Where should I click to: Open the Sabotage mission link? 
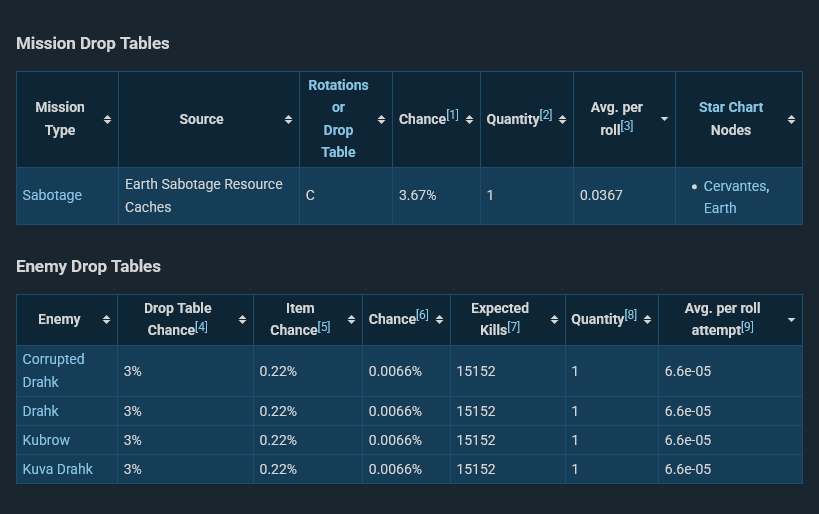coord(52,195)
